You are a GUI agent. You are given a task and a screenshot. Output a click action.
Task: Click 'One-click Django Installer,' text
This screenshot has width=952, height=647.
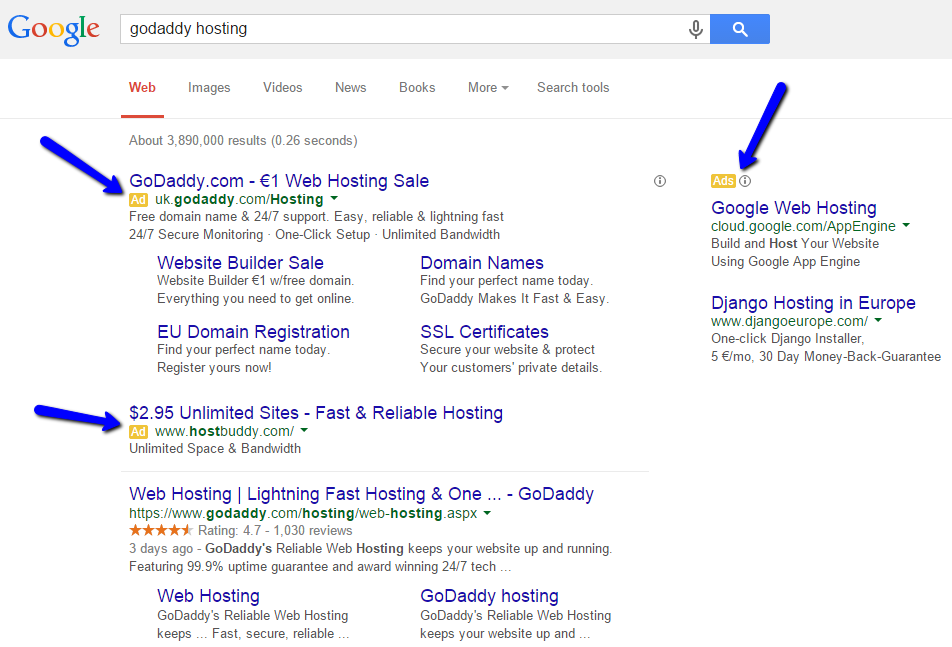click(x=787, y=339)
